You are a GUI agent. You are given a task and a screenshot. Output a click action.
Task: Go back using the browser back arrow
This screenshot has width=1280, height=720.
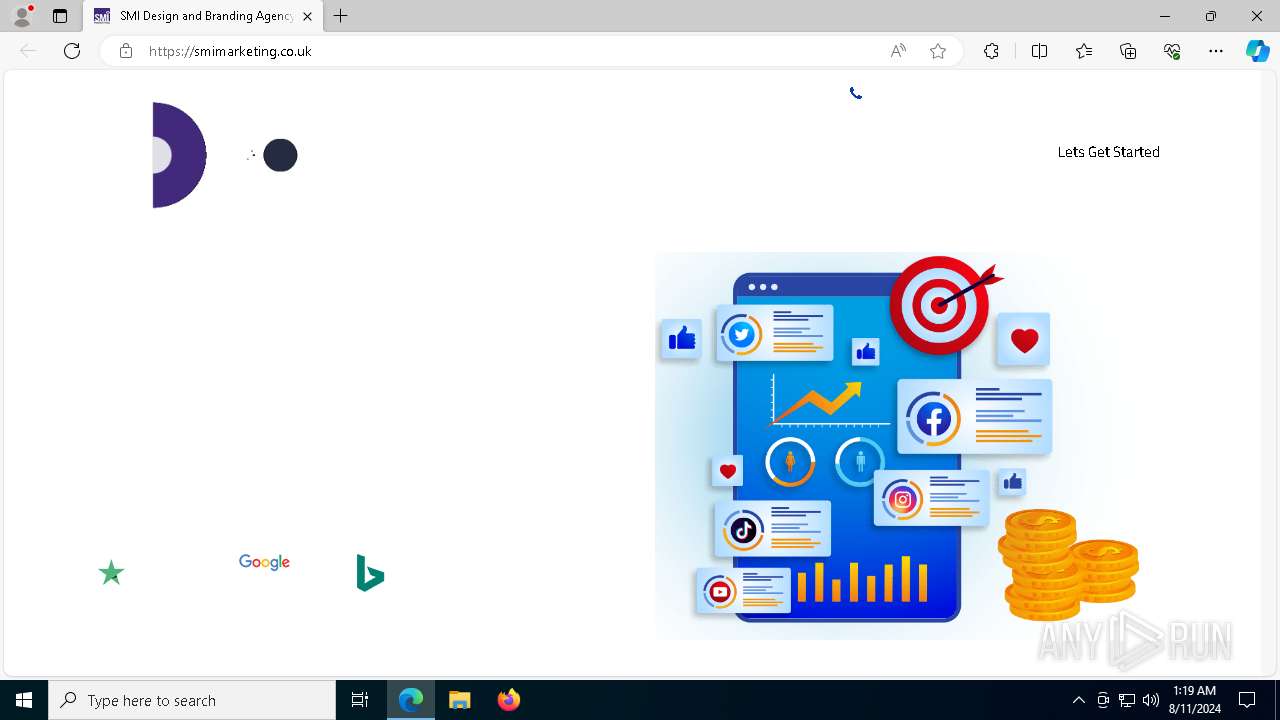tap(28, 51)
